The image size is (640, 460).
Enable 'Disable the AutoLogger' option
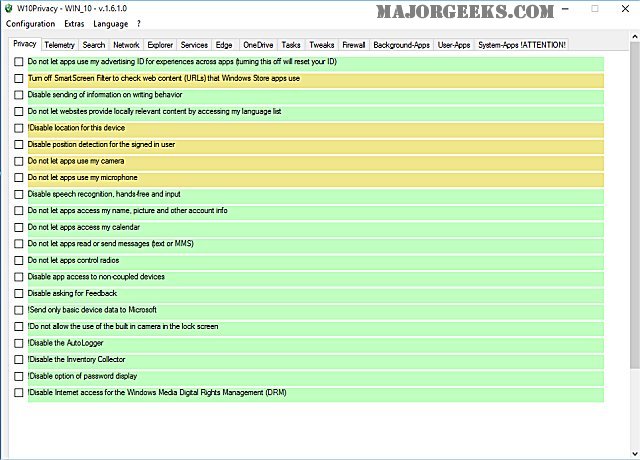pos(19,343)
